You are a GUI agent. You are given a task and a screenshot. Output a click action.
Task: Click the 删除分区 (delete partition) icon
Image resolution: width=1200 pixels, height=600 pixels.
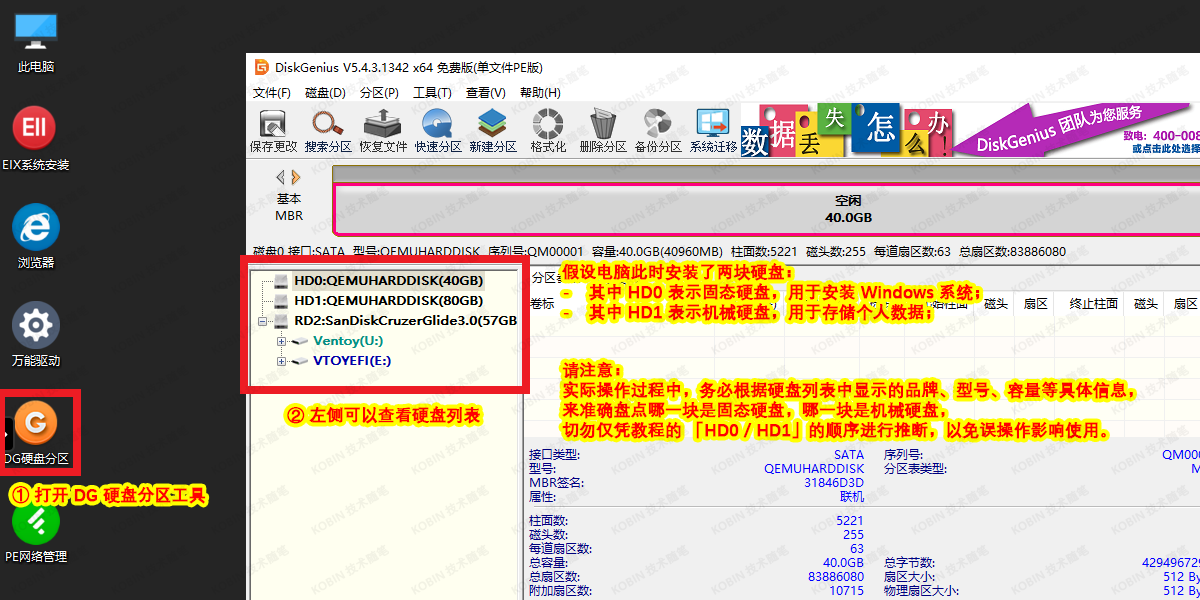(602, 128)
